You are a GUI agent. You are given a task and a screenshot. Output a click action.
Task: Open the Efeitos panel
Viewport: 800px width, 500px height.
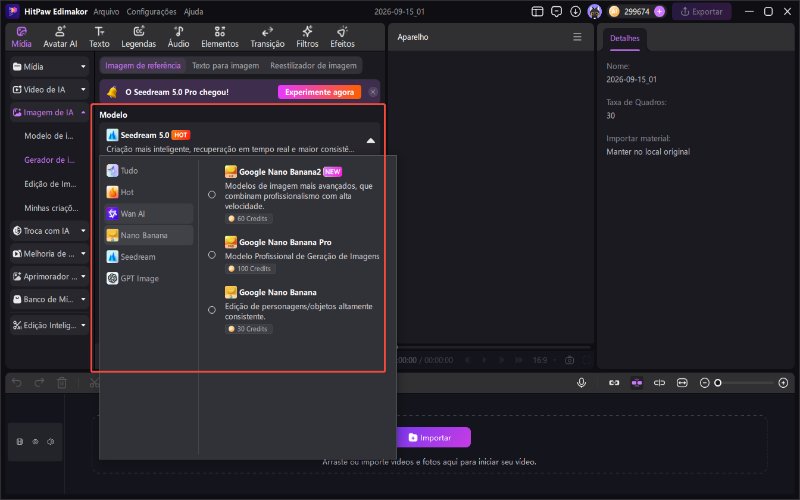(x=342, y=37)
